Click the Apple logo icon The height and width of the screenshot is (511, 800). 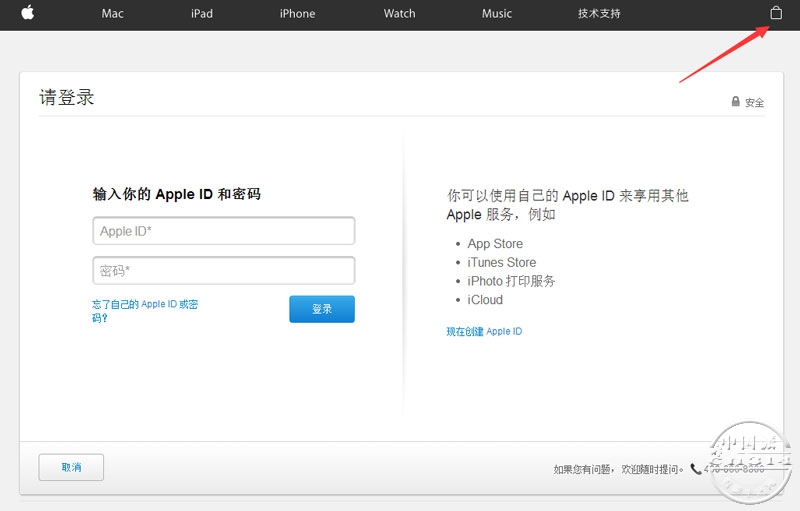coord(28,12)
